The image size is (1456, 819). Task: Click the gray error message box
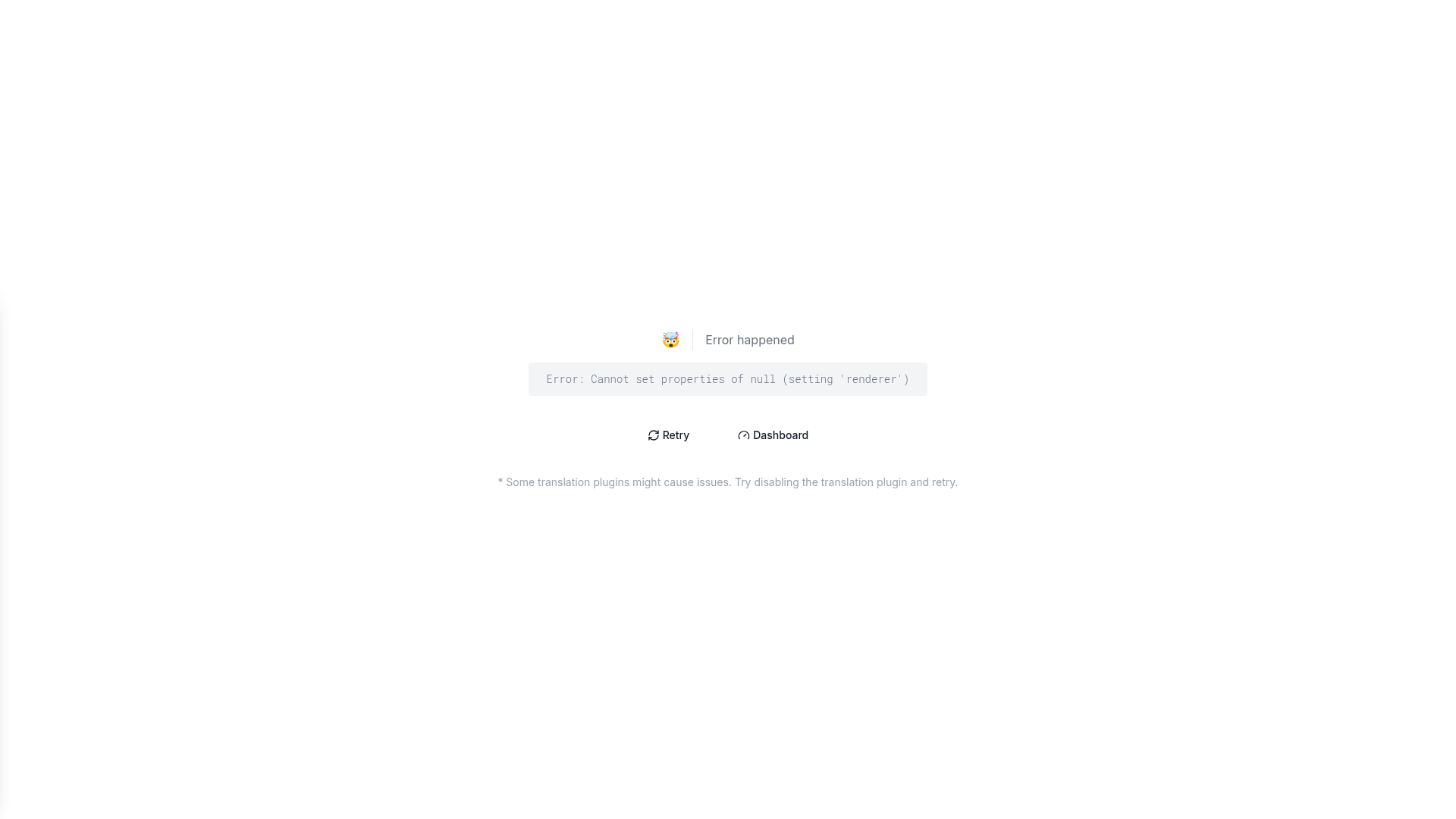click(728, 379)
